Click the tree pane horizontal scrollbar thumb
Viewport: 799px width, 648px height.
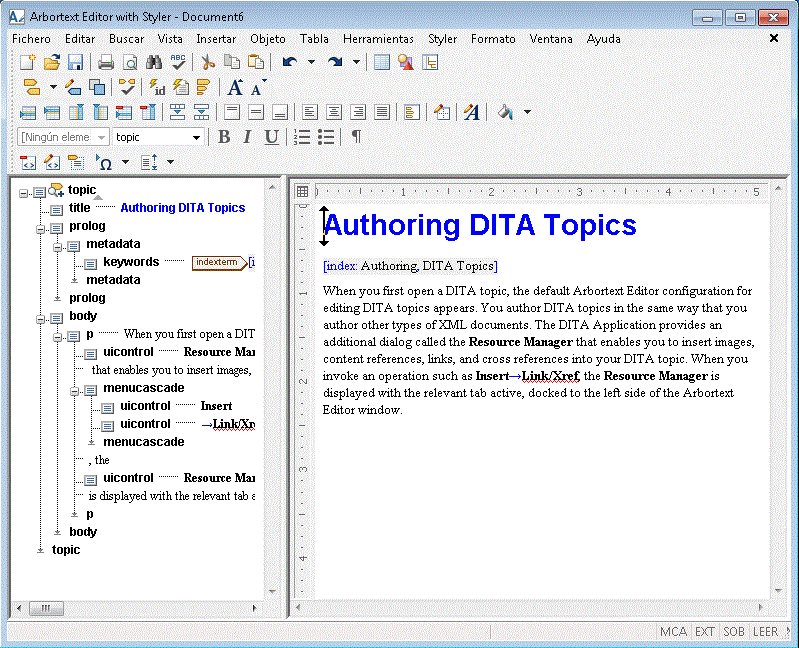46,608
